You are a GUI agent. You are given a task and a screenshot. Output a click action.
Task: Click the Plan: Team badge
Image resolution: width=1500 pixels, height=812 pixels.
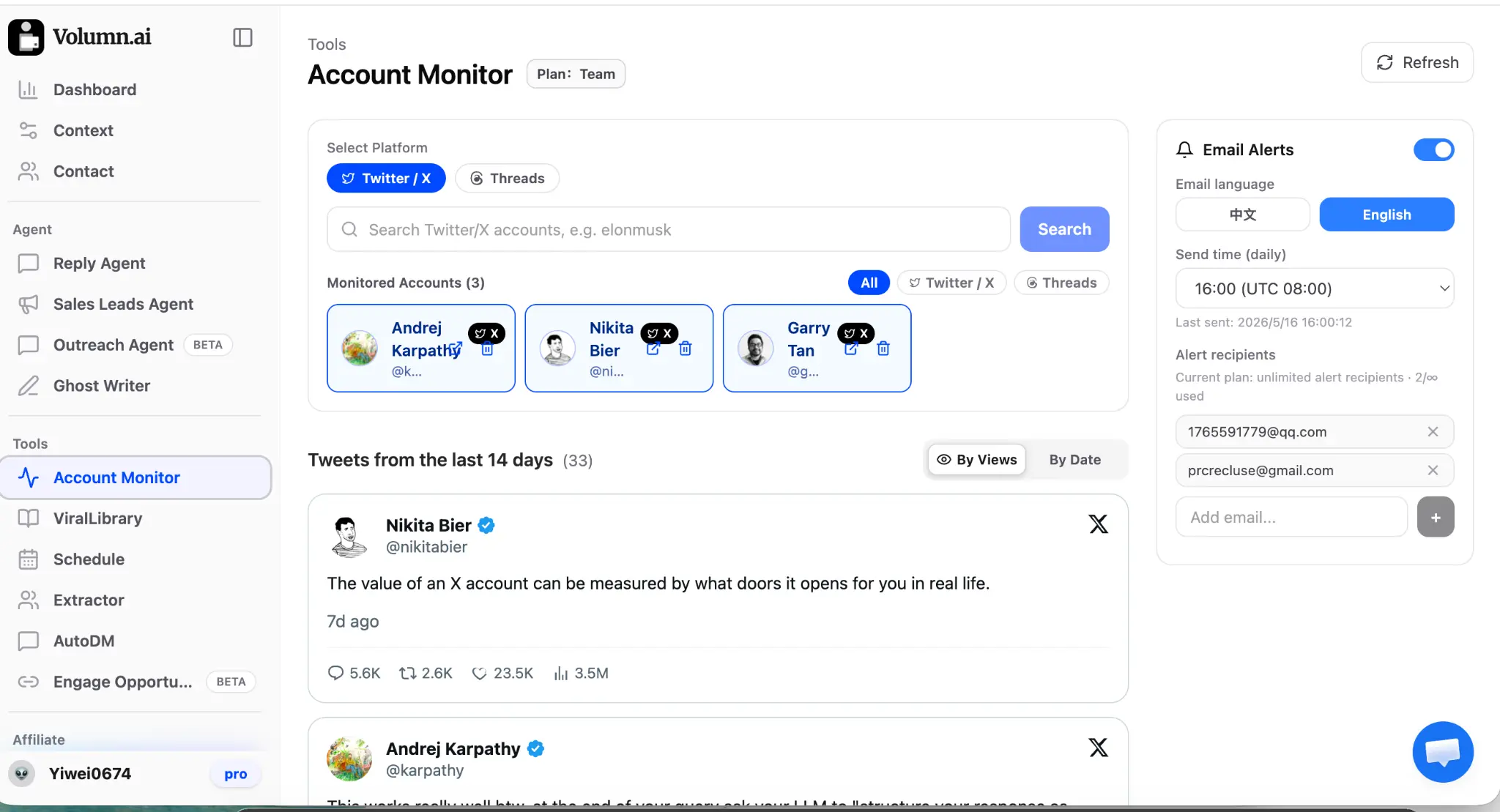tap(576, 74)
